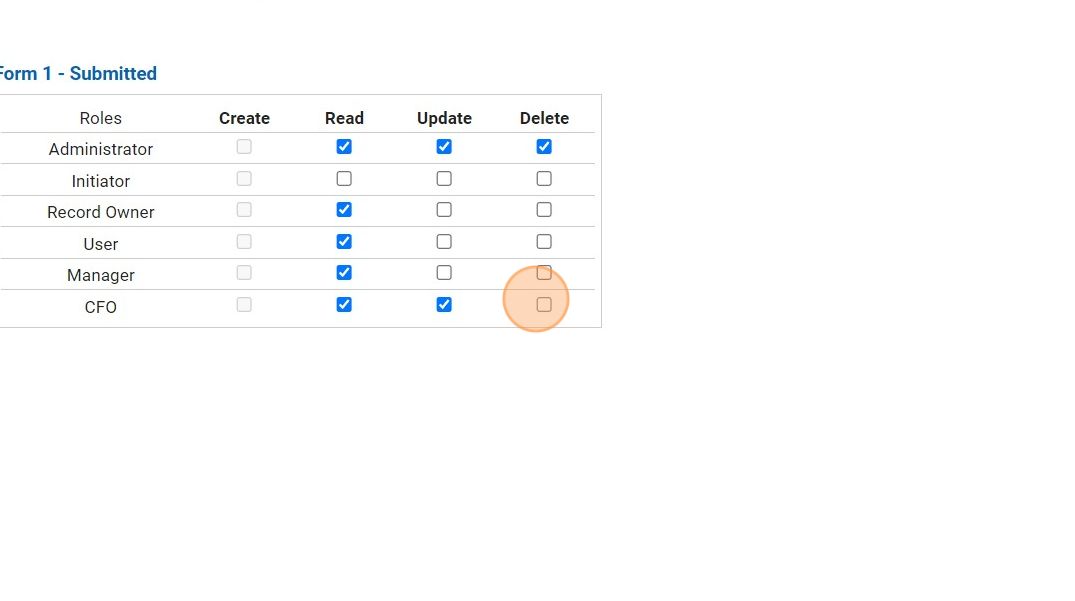Screen dimensions: 1075x601
Task: Check Record Owner Update checkbox
Action: (444, 210)
